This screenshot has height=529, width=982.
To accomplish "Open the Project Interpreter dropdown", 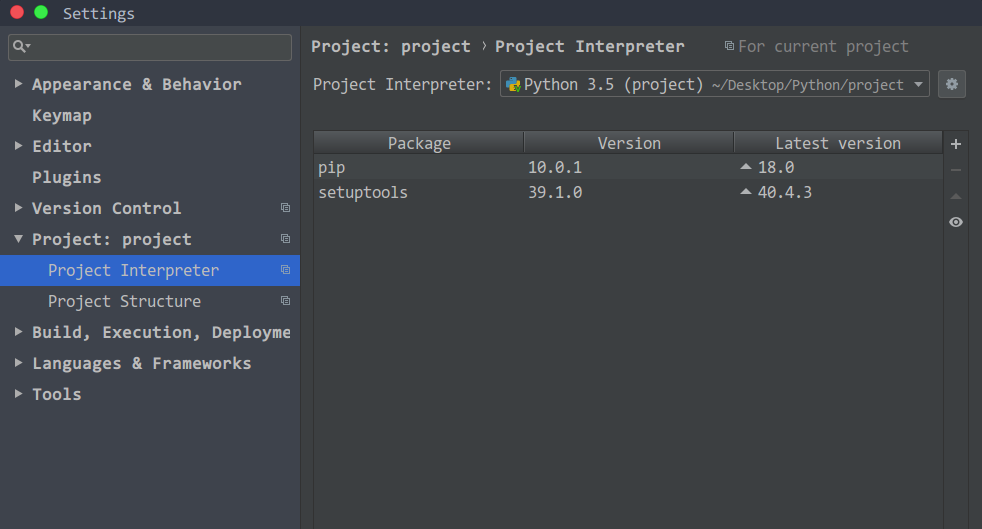I will (715, 84).
